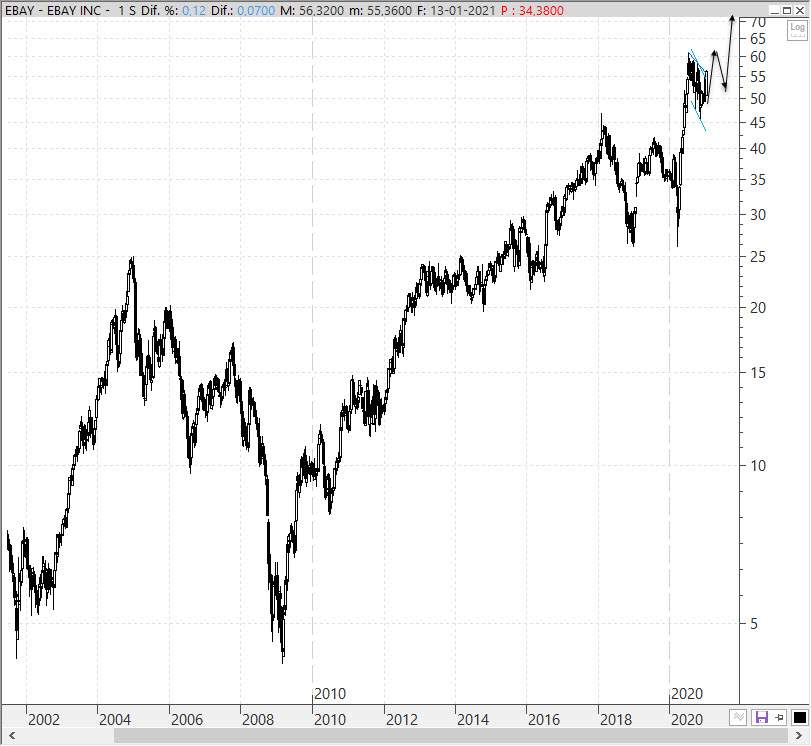Click the purple floppy disk save icon
Image resolution: width=811 pixels, height=746 pixels.
[762, 718]
